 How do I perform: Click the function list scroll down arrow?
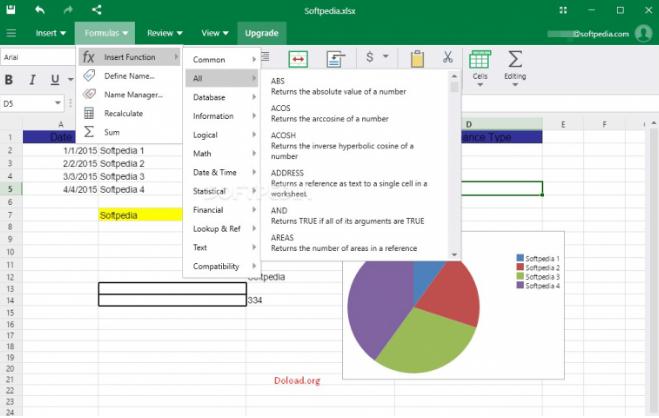(454, 255)
